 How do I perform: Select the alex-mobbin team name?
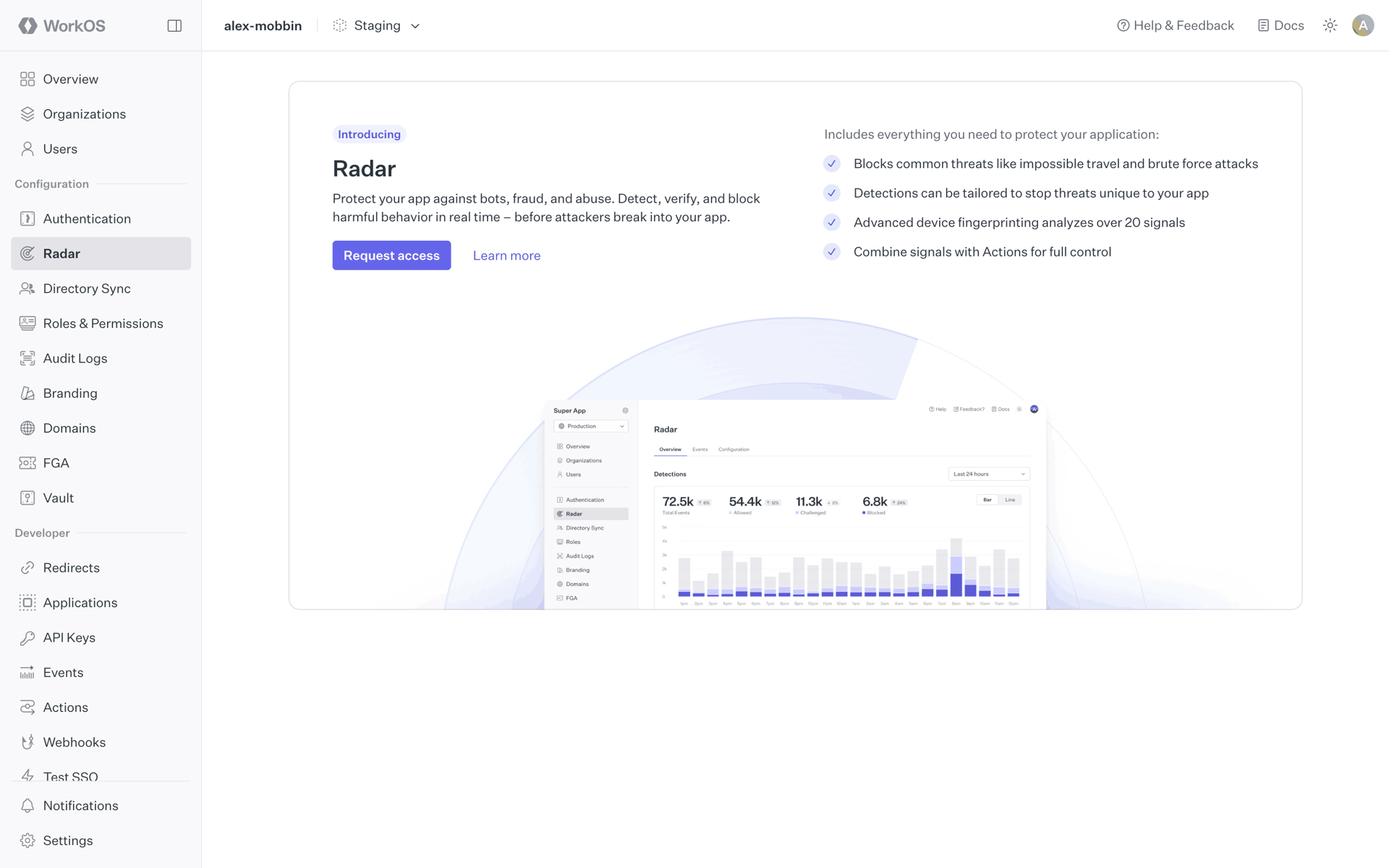263,25
